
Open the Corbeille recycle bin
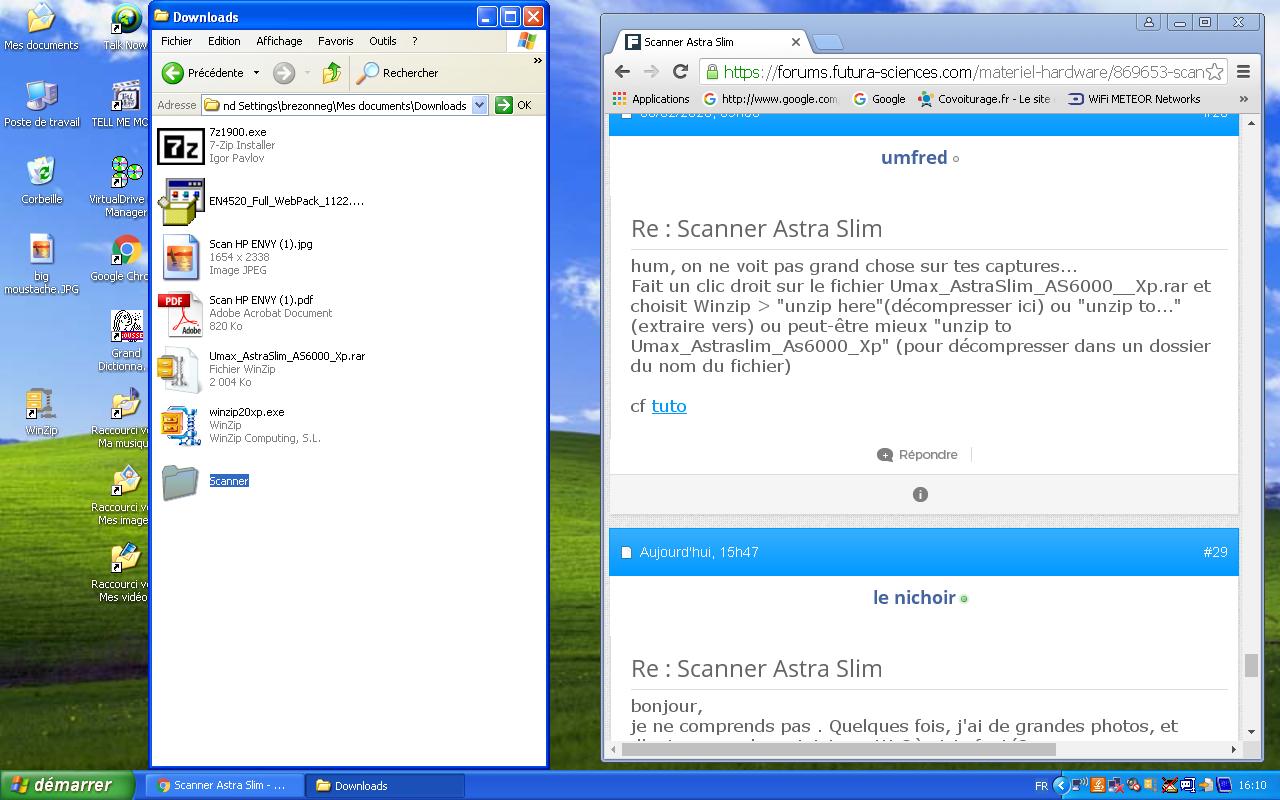(41, 181)
